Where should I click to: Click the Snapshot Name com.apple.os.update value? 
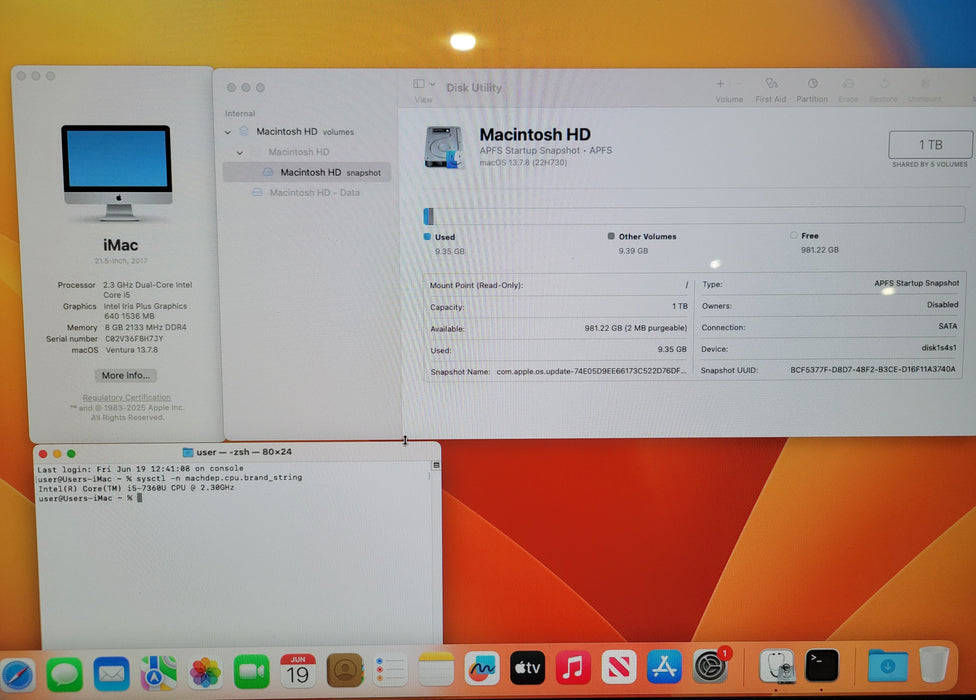point(591,371)
